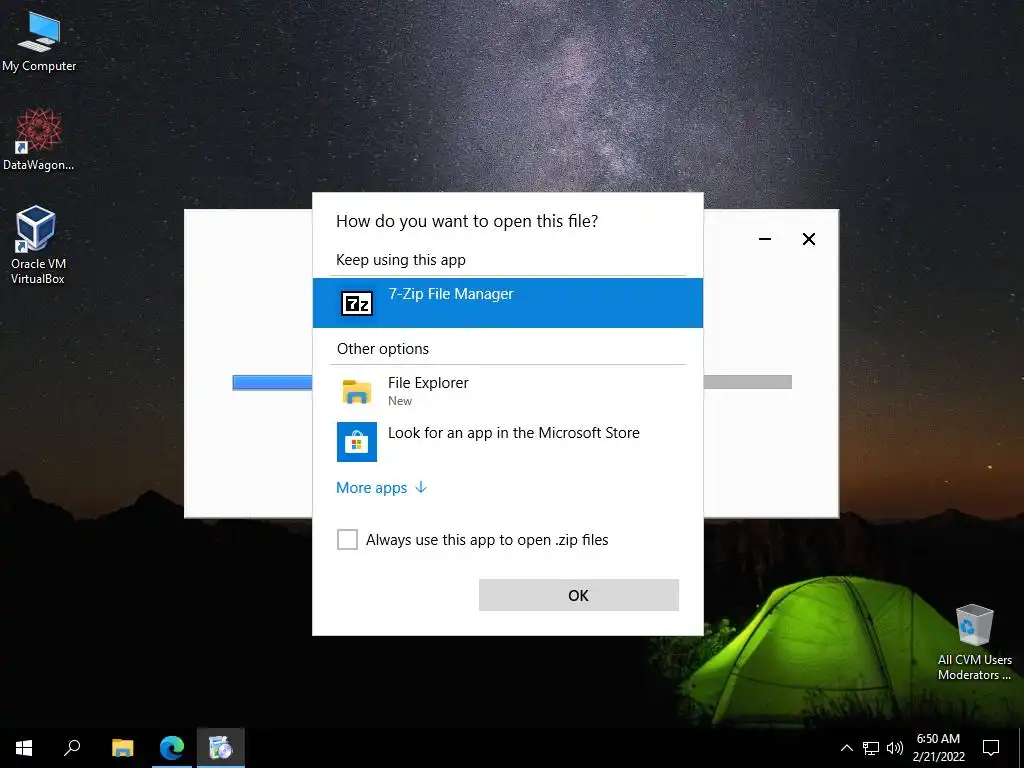This screenshot has width=1024, height=768.
Task: Select the All CVM Users Moderators recycle bin icon
Action: [x=974, y=643]
